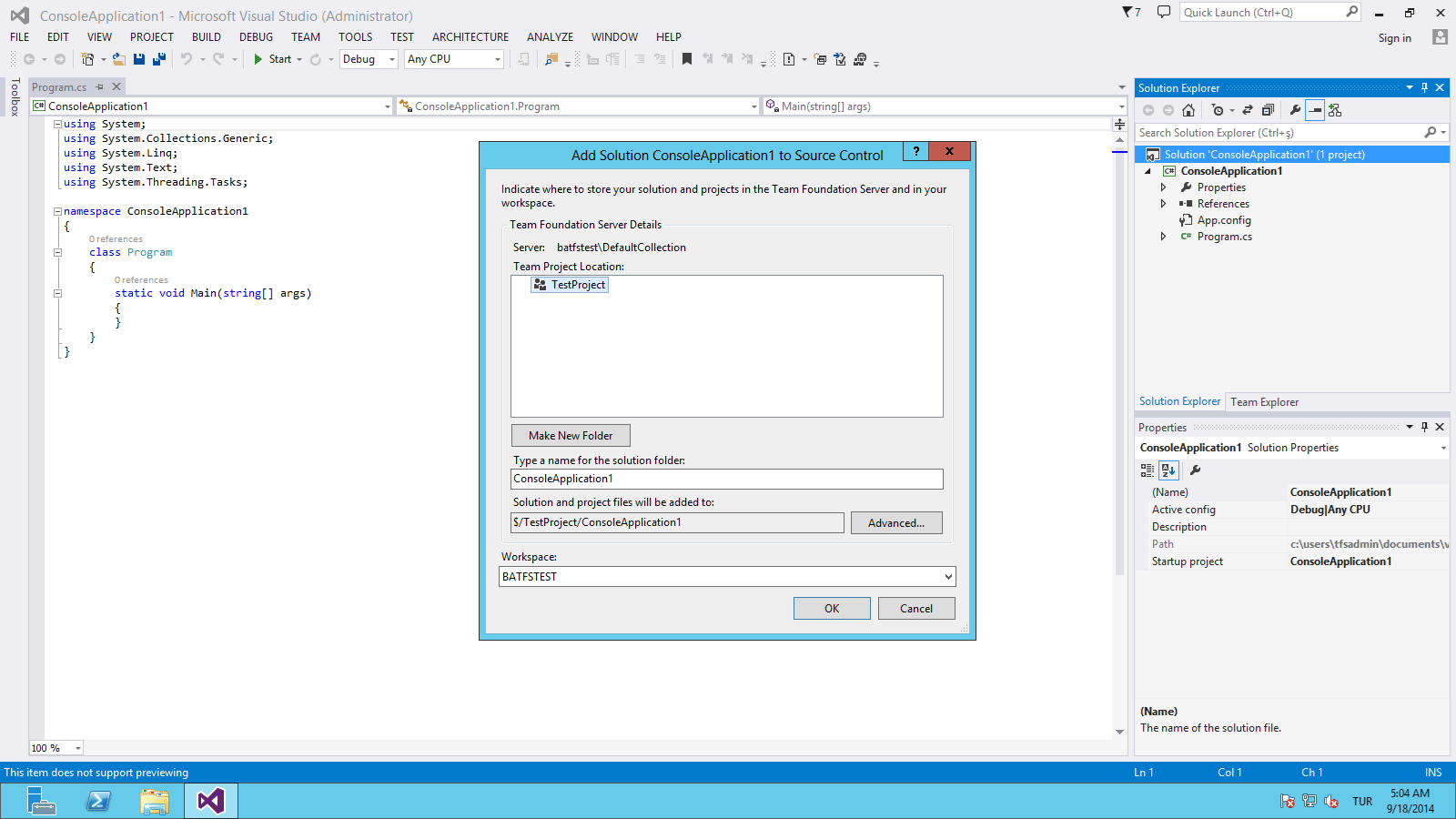Switch Properties panel to Categorized view
The image size is (1456, 819).
pos(1147,470)
